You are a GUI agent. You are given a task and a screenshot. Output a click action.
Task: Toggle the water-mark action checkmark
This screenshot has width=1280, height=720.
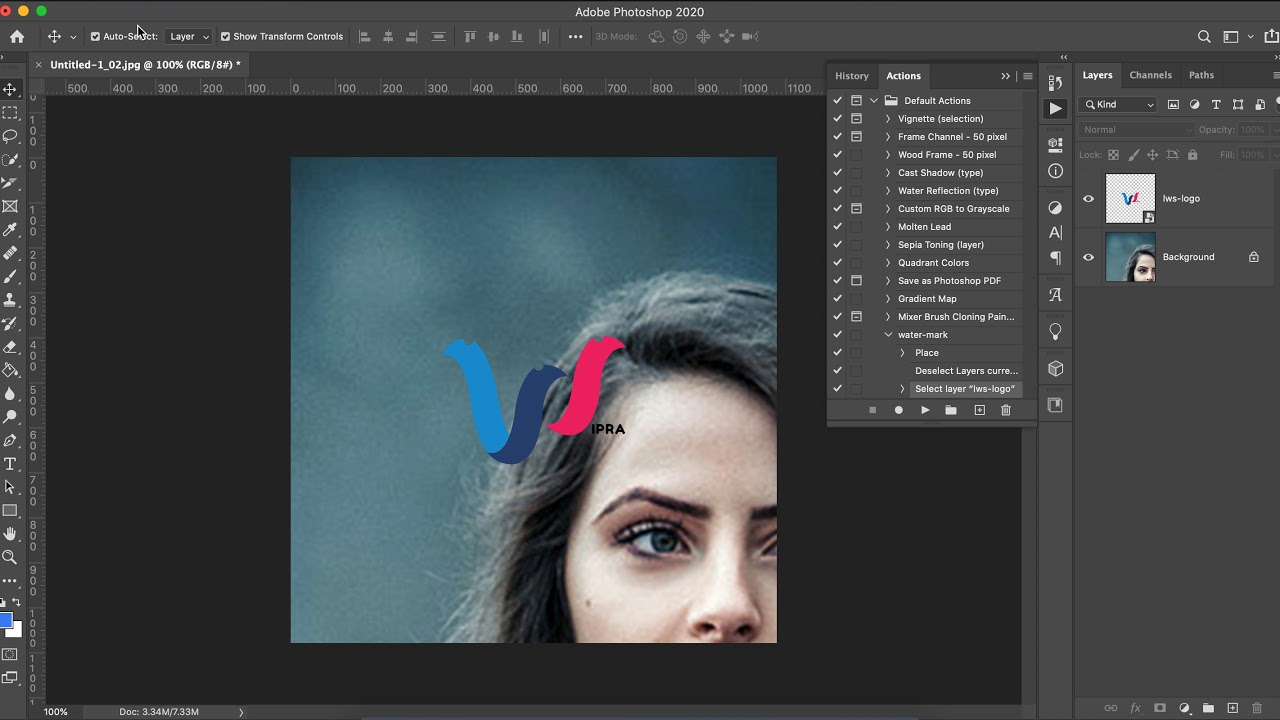(x=838, y=335)
